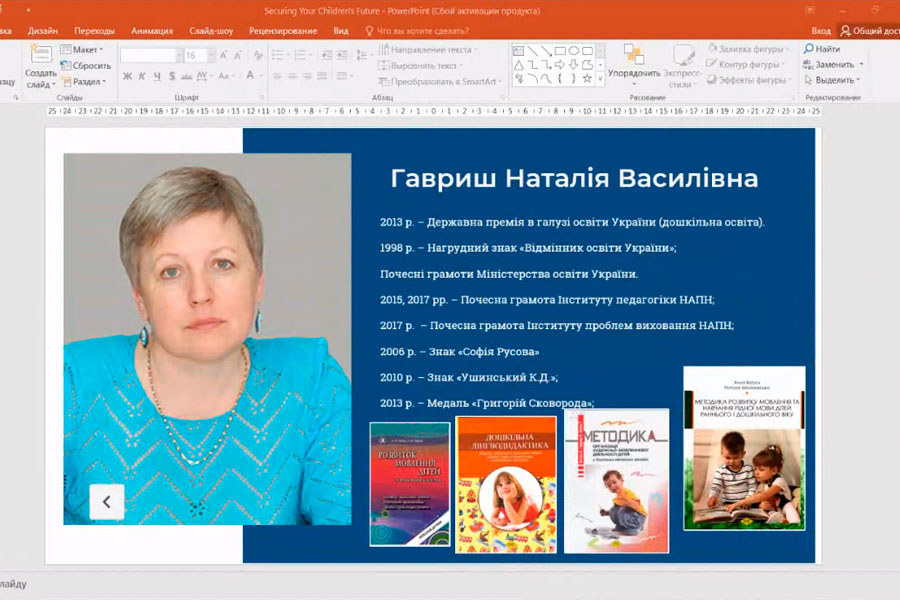Open the Макет (Layout) dropdown

(x=85, y=49)
